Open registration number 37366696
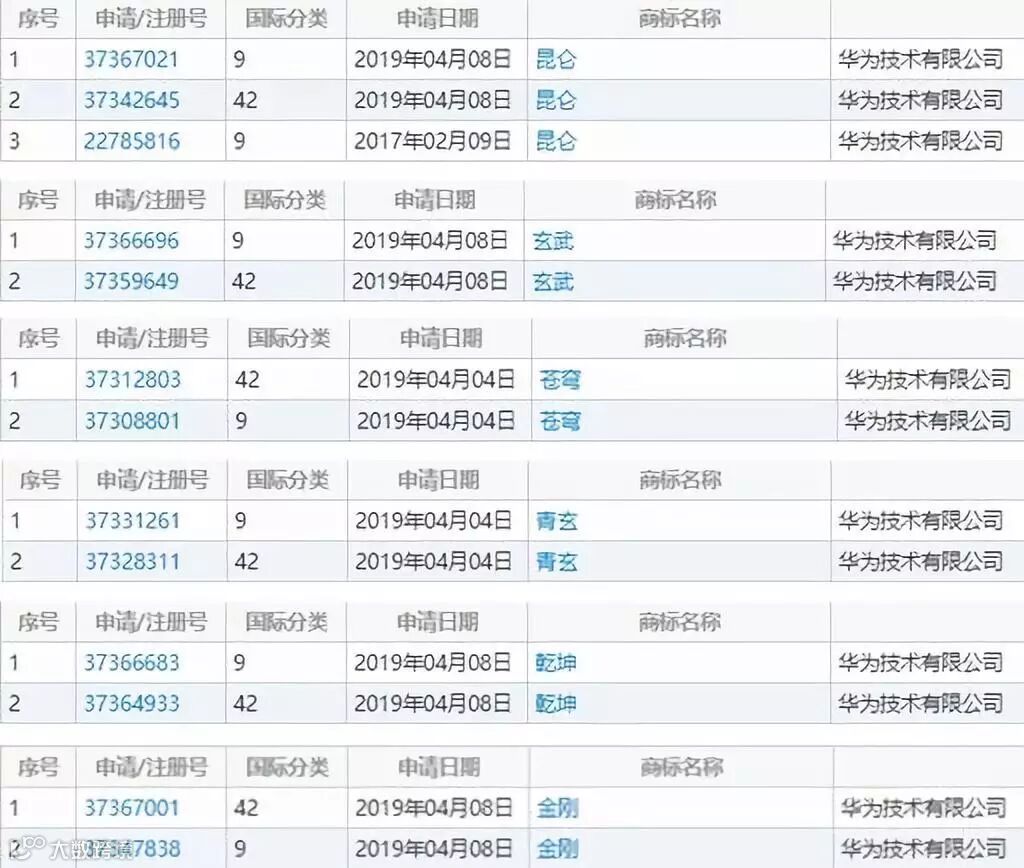Image resolution: width=1024 pixels, height=868 pixels. pyautogui.click(x=131, y=240)
